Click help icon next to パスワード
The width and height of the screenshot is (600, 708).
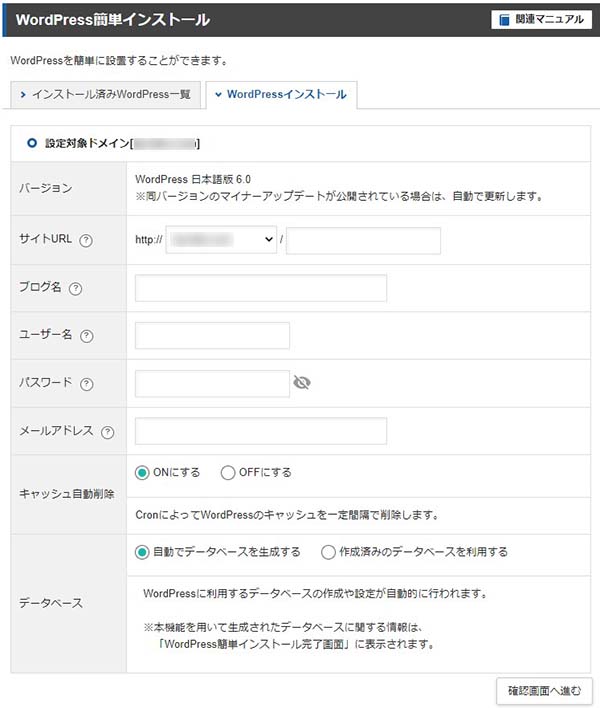pyautogui.click(x=87, y=384)
